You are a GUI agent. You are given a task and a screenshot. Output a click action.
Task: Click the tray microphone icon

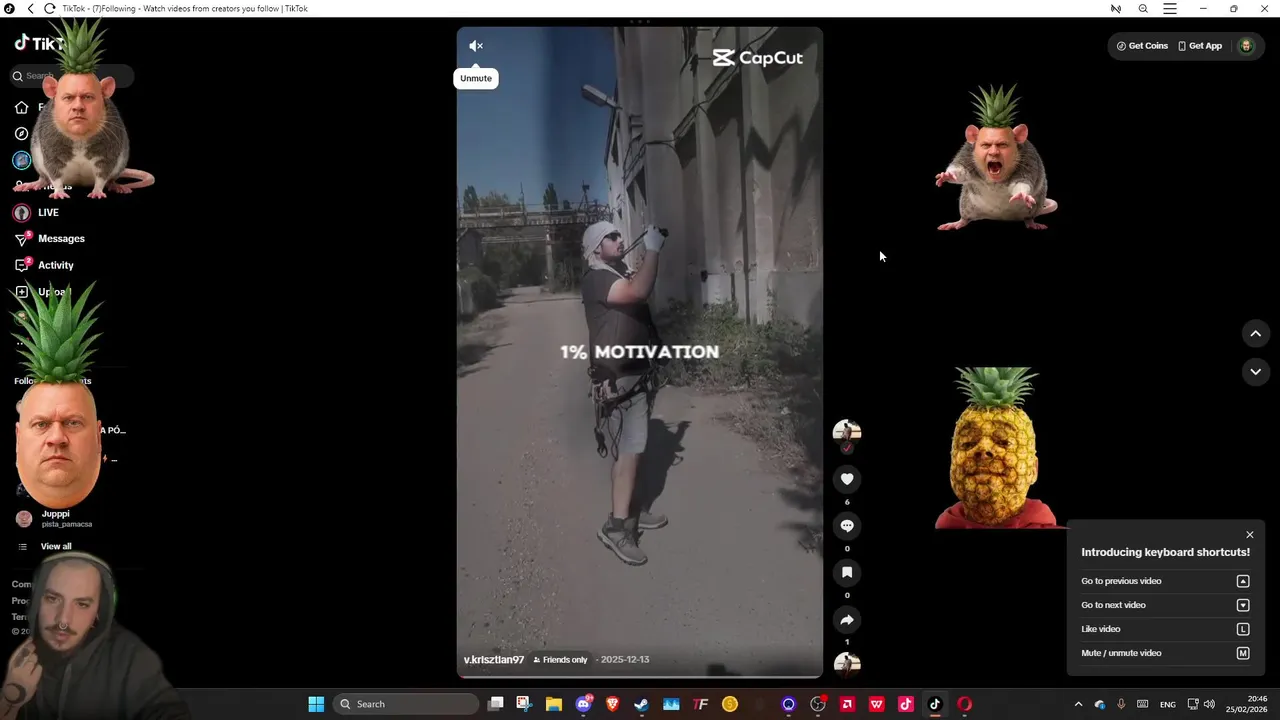click(1121, 704)
